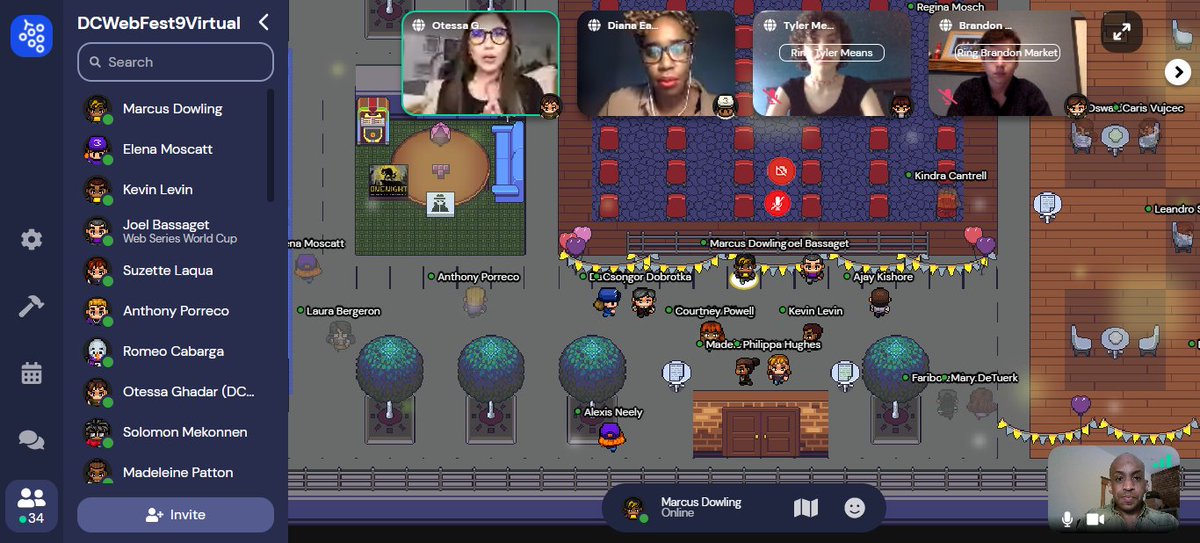The image size is (1200, 543).
Task: Click Courtney Powell name label
Action: coord(714,311)
